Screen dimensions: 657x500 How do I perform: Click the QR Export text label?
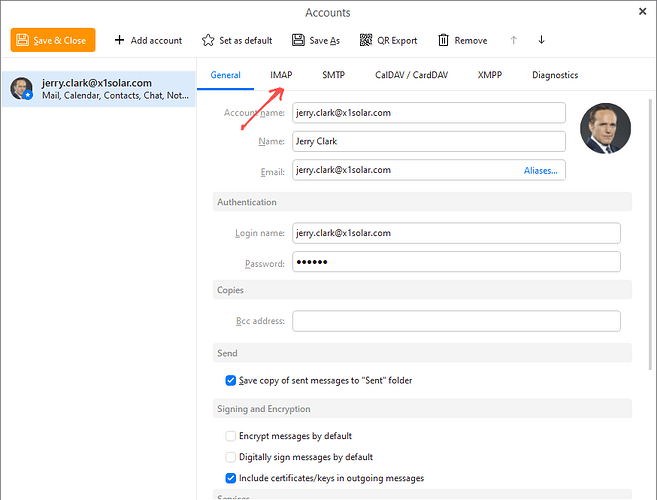pos(397,41)
